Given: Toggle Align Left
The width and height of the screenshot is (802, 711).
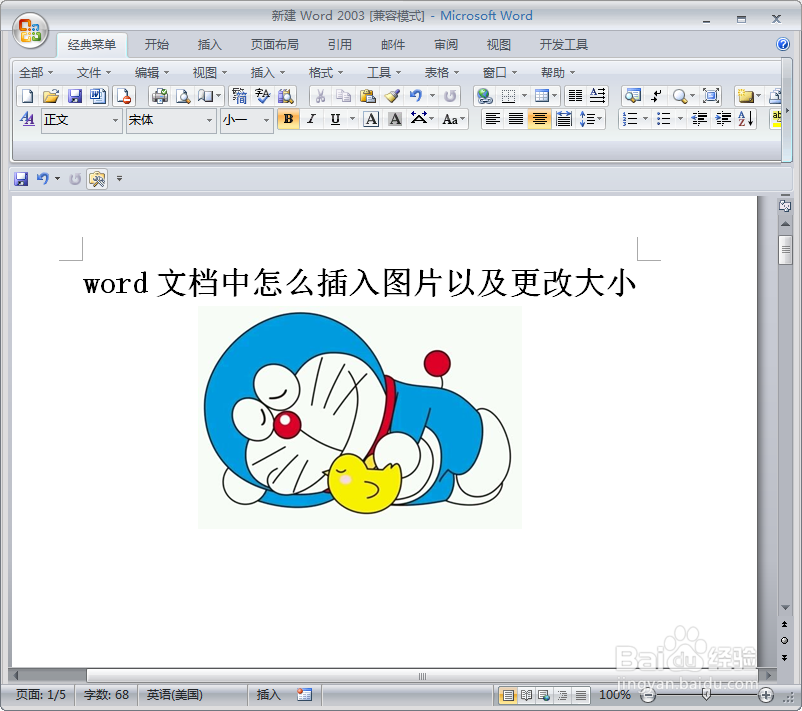Looking at the screenshot, I should coord(493,120).
